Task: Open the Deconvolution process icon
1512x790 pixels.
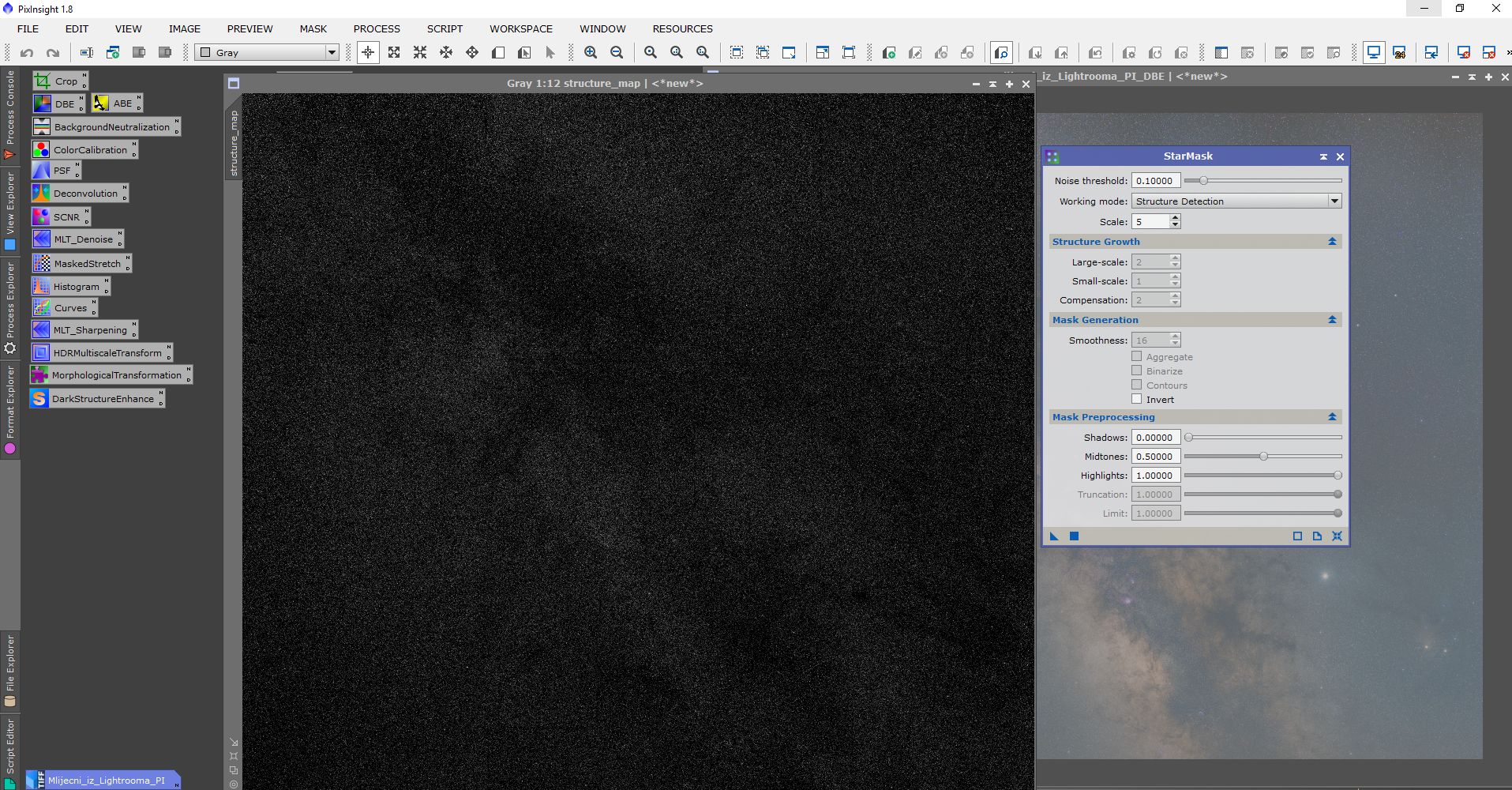Action: tap(78, 194)
